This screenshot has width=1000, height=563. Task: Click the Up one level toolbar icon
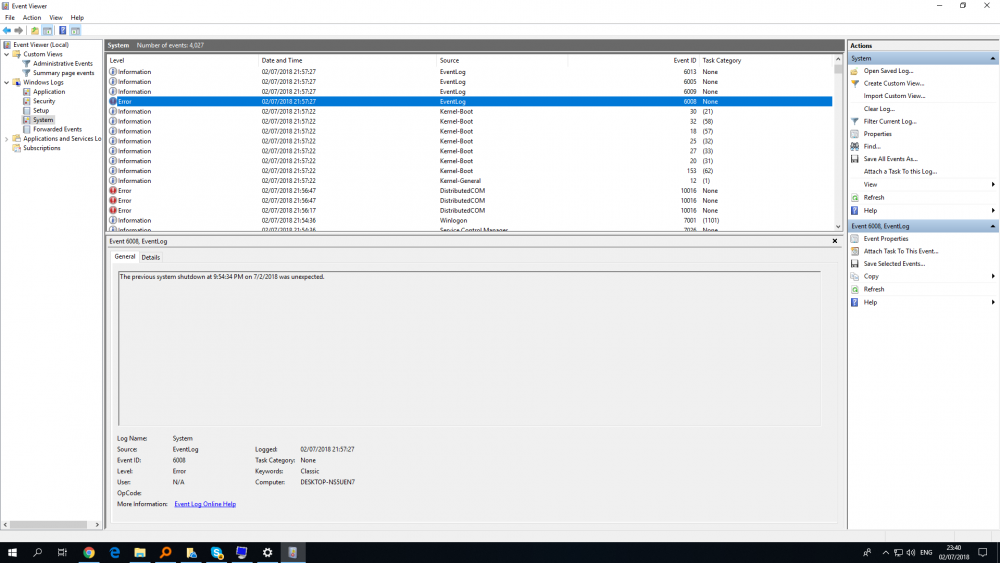(x=34, y=31)
